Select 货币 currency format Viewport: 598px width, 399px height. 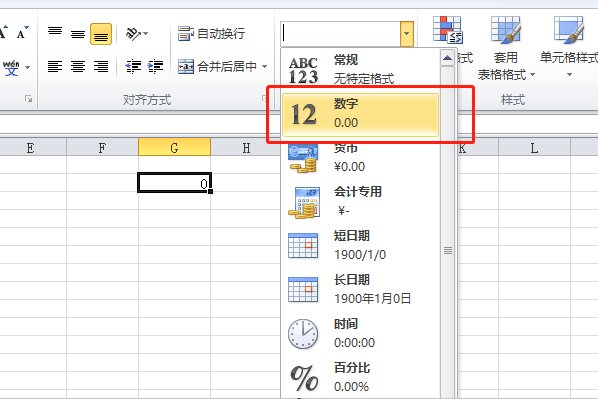click(x=360, y=158)
